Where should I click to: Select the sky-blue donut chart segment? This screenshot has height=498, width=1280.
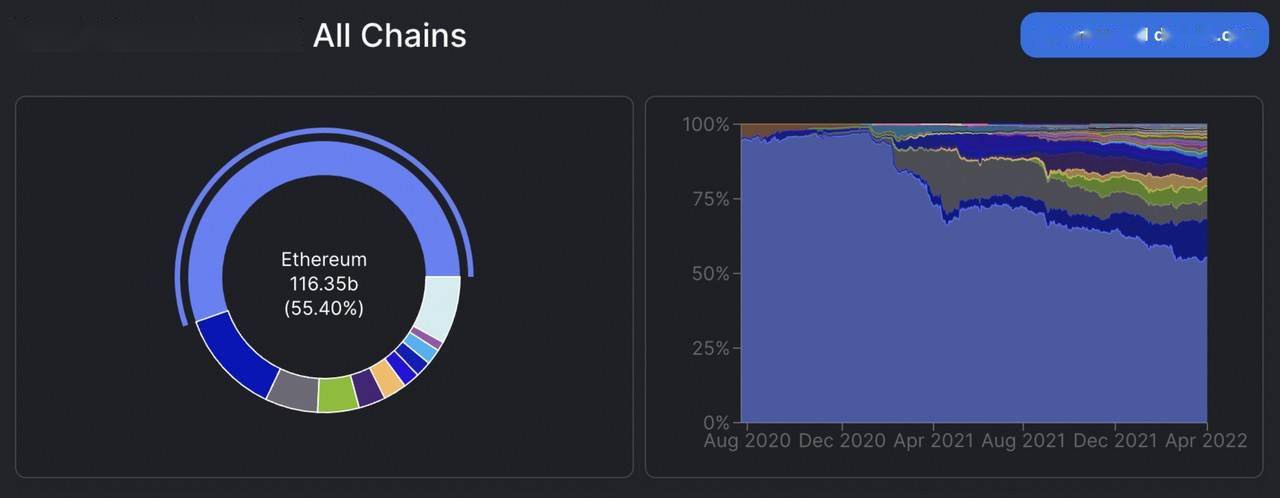pos(420,348)
